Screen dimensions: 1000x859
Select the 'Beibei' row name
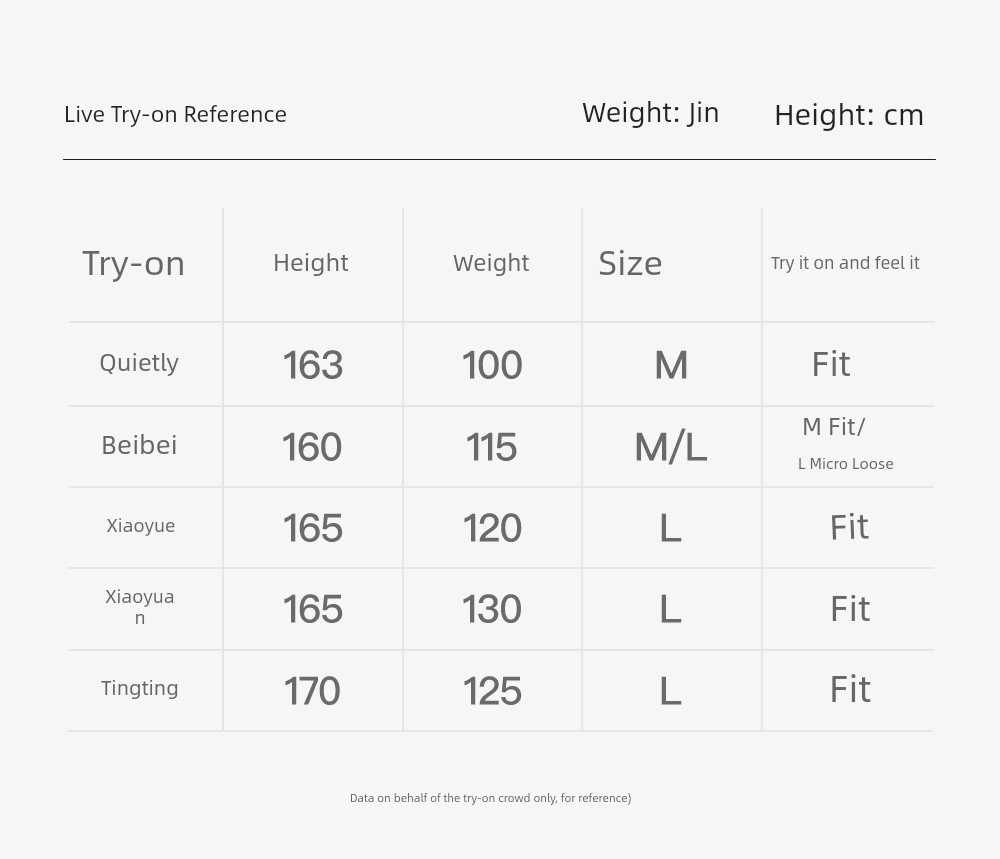[x=139, y=445]
